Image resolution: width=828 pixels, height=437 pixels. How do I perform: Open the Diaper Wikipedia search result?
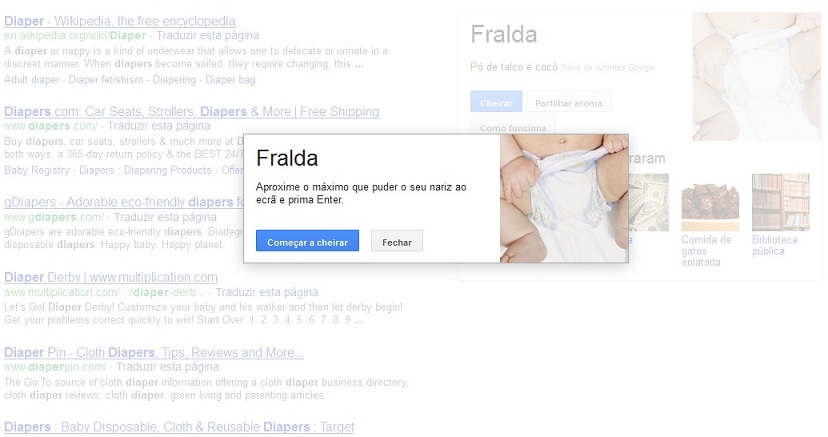[120, 21]
